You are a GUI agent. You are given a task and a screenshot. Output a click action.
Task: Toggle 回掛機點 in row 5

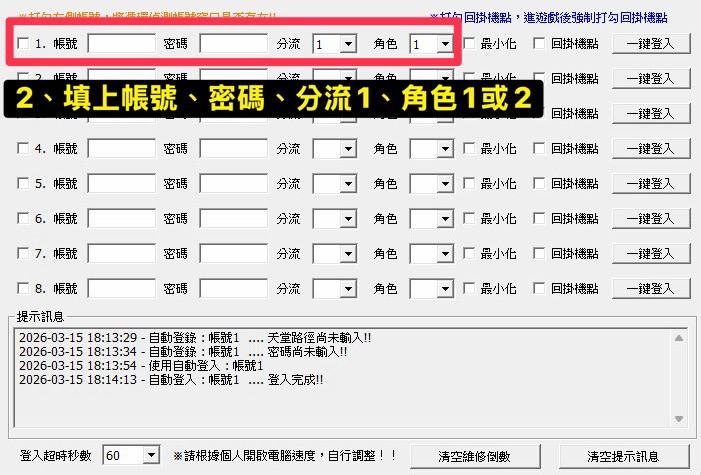(x=539, y=183)
